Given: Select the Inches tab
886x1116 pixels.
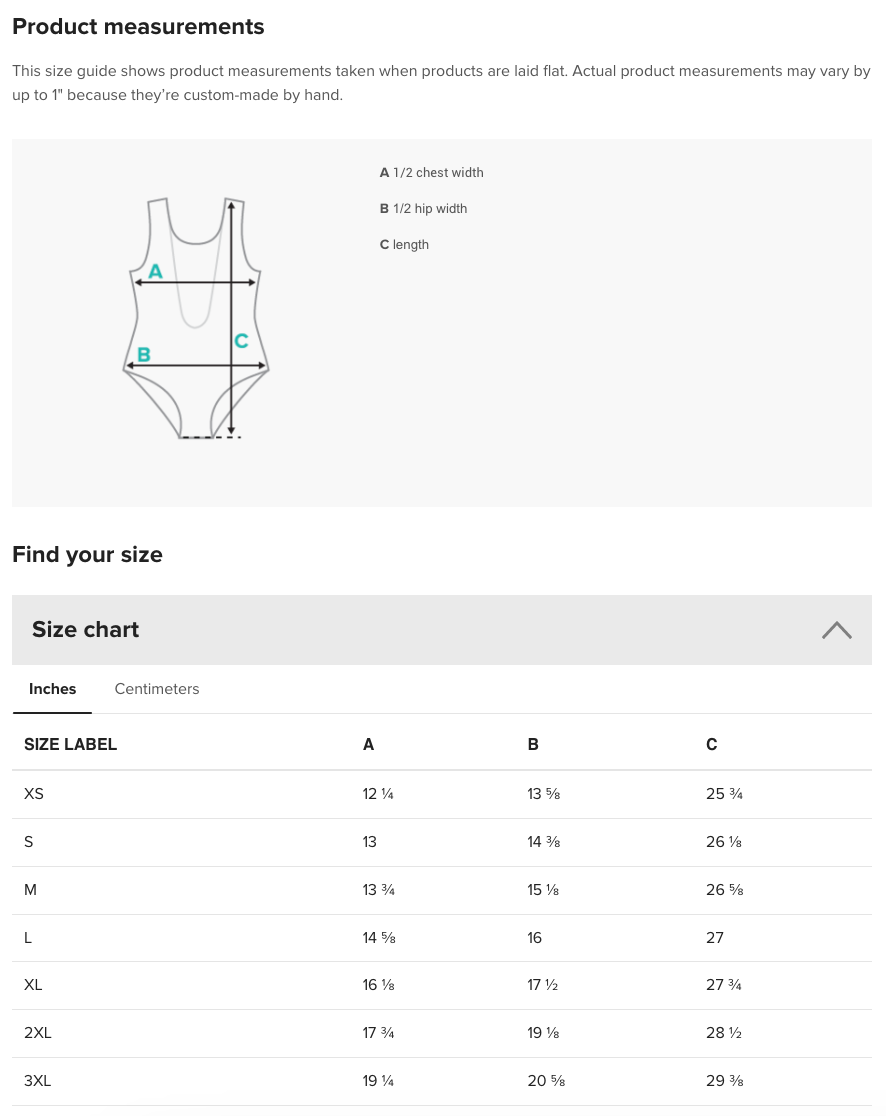Looking at the screenshot, I should pyautogui.click(x=53, y=689).
